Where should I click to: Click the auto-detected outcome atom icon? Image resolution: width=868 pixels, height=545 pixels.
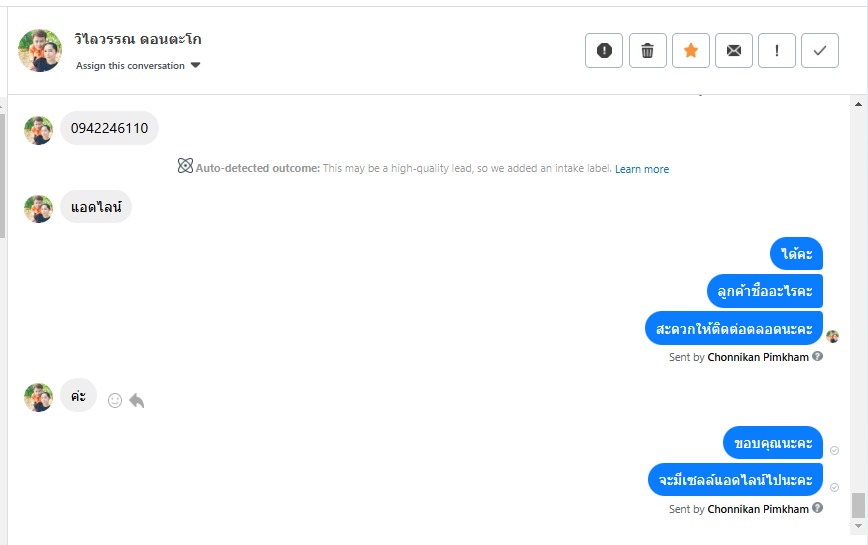185,167
